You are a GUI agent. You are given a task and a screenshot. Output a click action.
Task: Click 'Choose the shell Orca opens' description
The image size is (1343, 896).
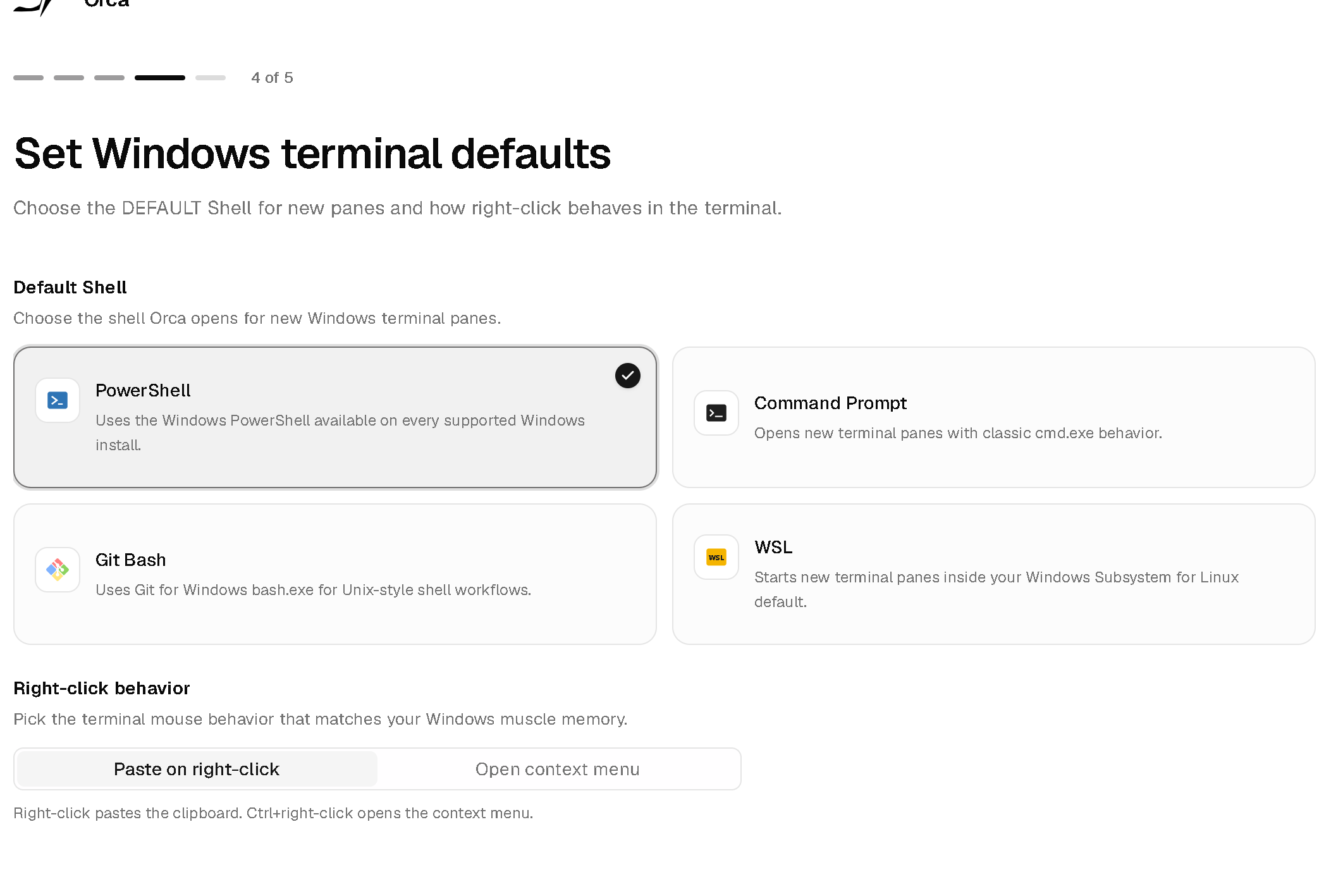257,319
